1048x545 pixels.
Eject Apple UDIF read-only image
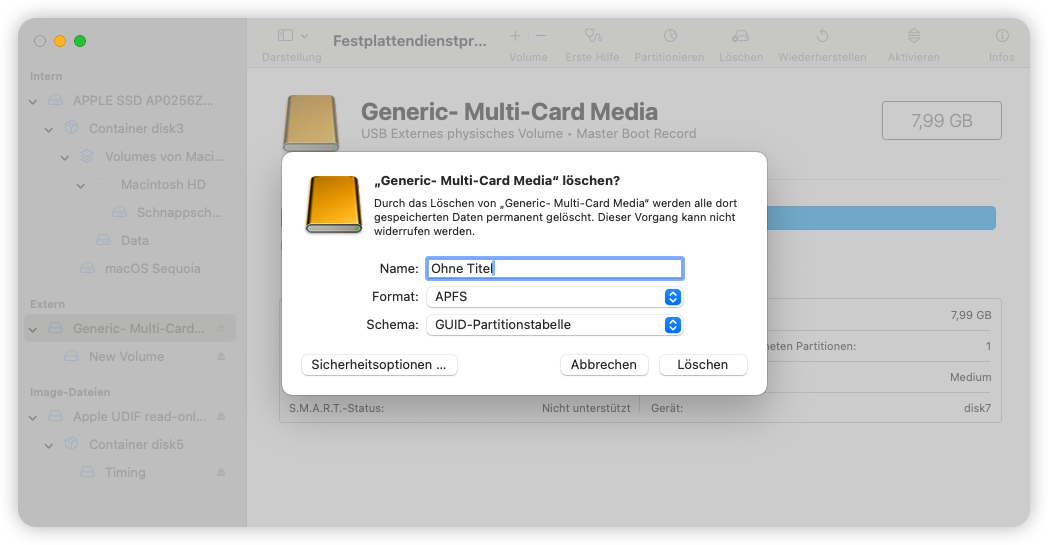click(x=221, y=417)
